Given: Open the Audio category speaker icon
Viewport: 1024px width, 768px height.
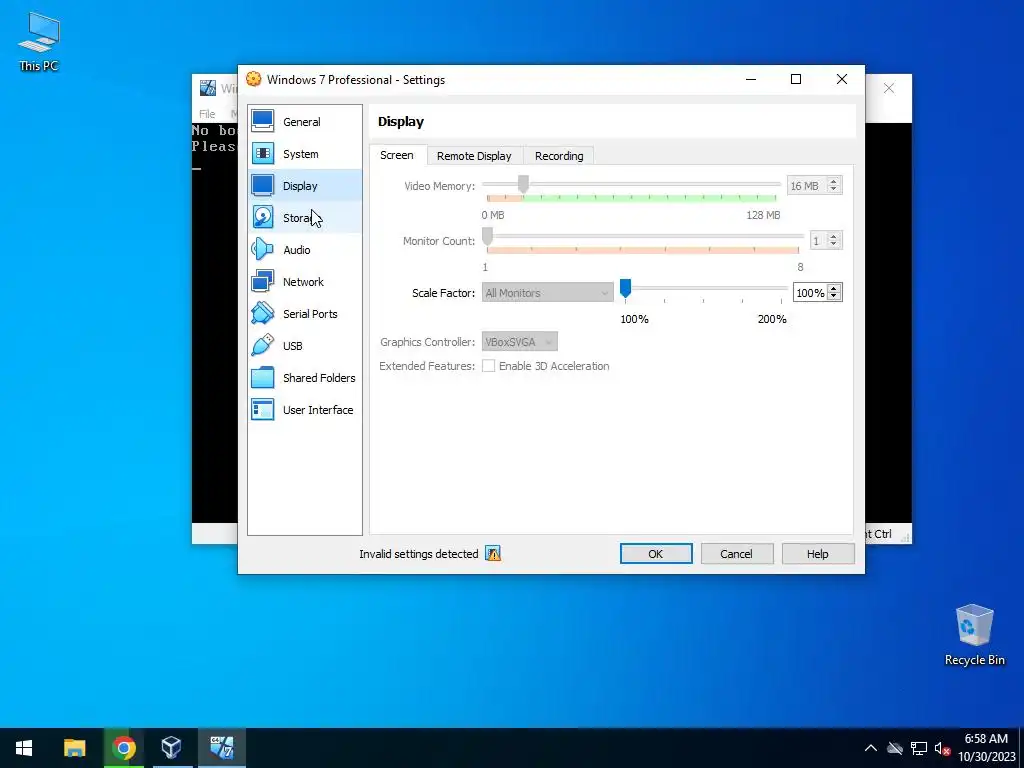Looking at the screenshot, I should pyautogui.click(x=263, y=249).
